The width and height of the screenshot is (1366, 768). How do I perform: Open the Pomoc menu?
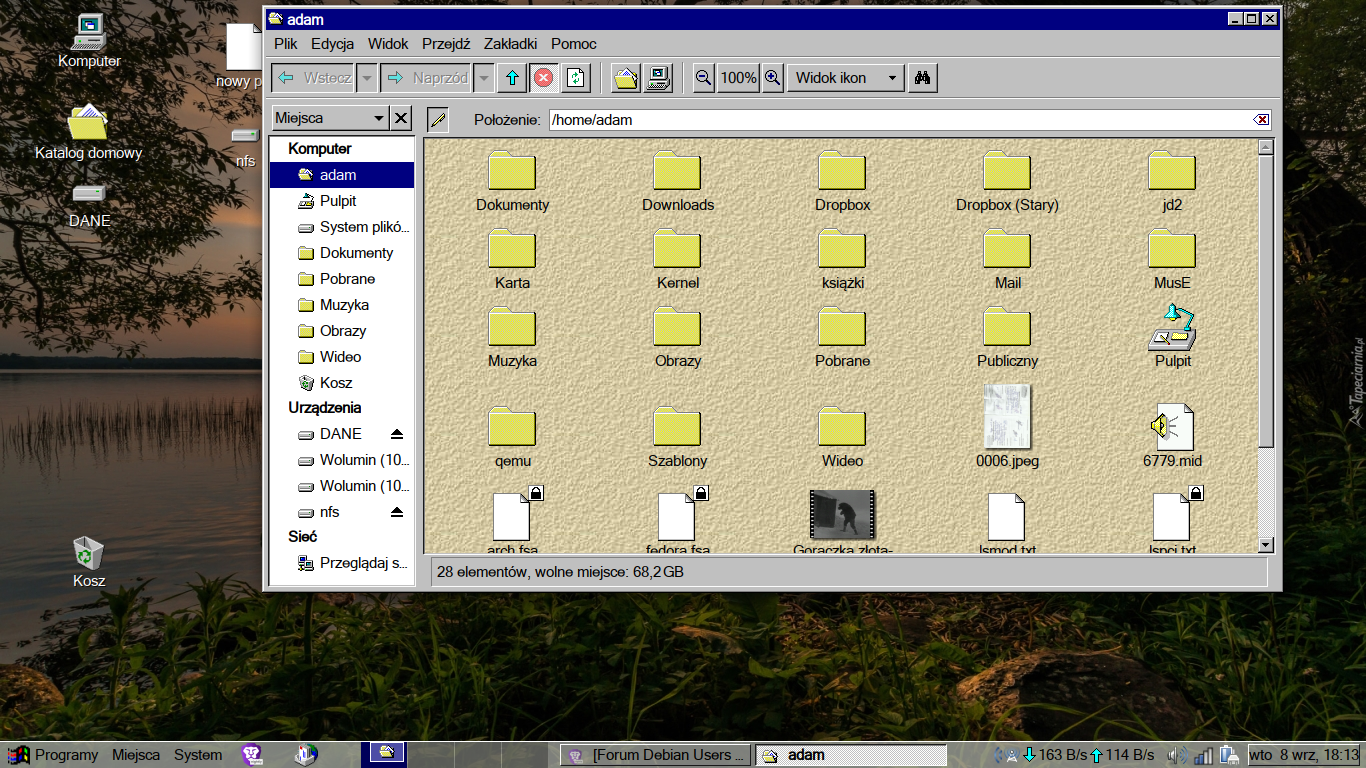click(x=574, y=44)
